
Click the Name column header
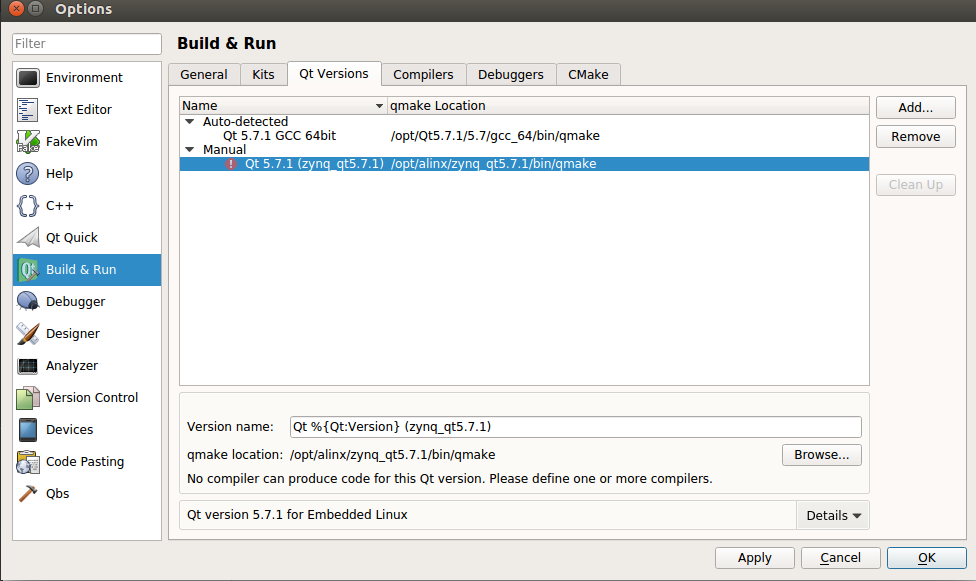coord(283,106)
